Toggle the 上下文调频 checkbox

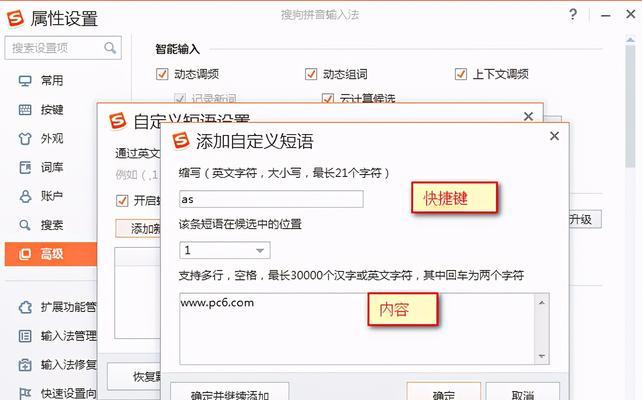click(461, 74)
